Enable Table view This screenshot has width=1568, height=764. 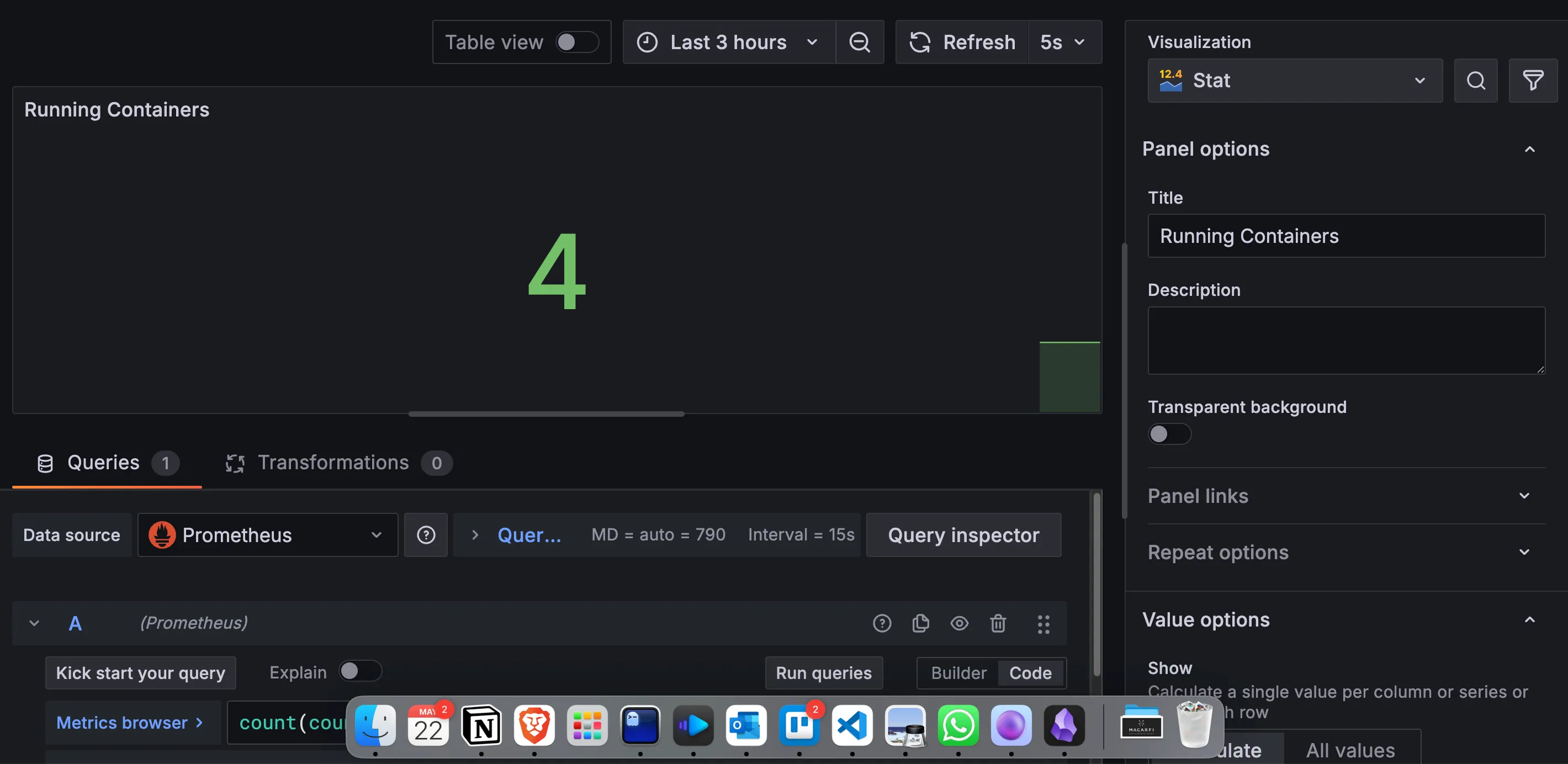(577, 42)
